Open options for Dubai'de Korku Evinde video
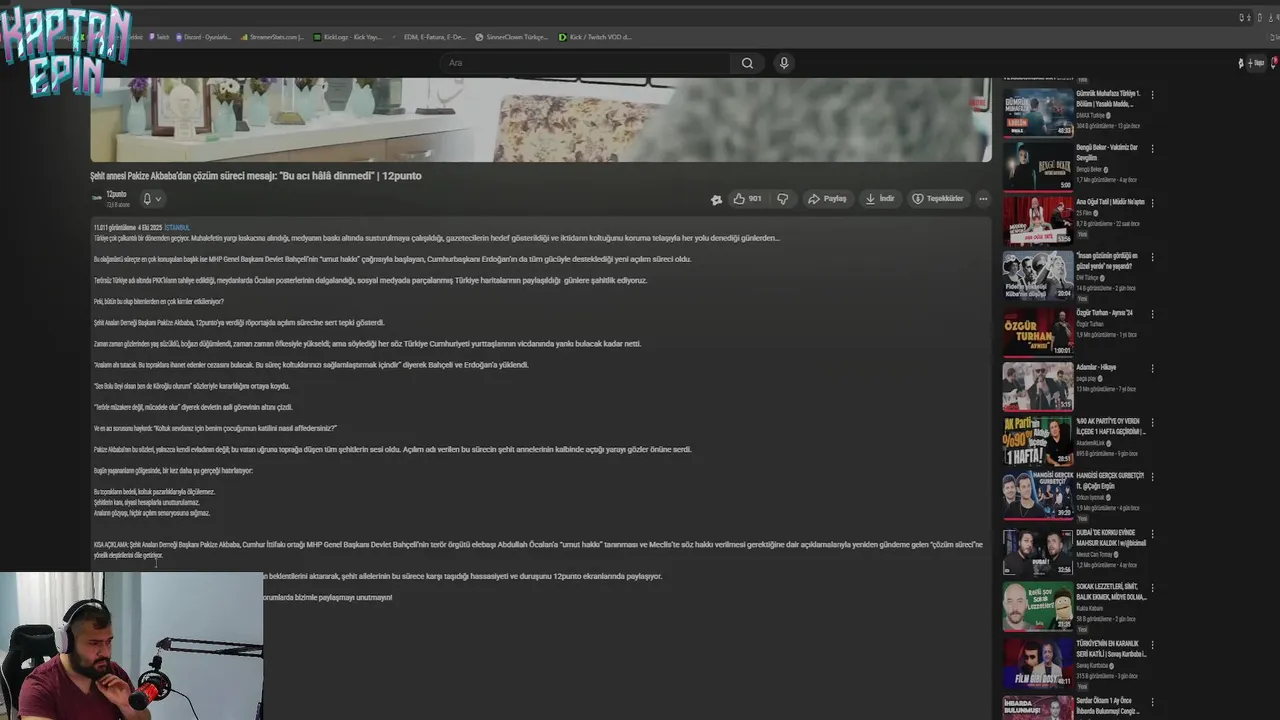The width and height of the screenshot is (1280, 720). [x=1152, y=533]
